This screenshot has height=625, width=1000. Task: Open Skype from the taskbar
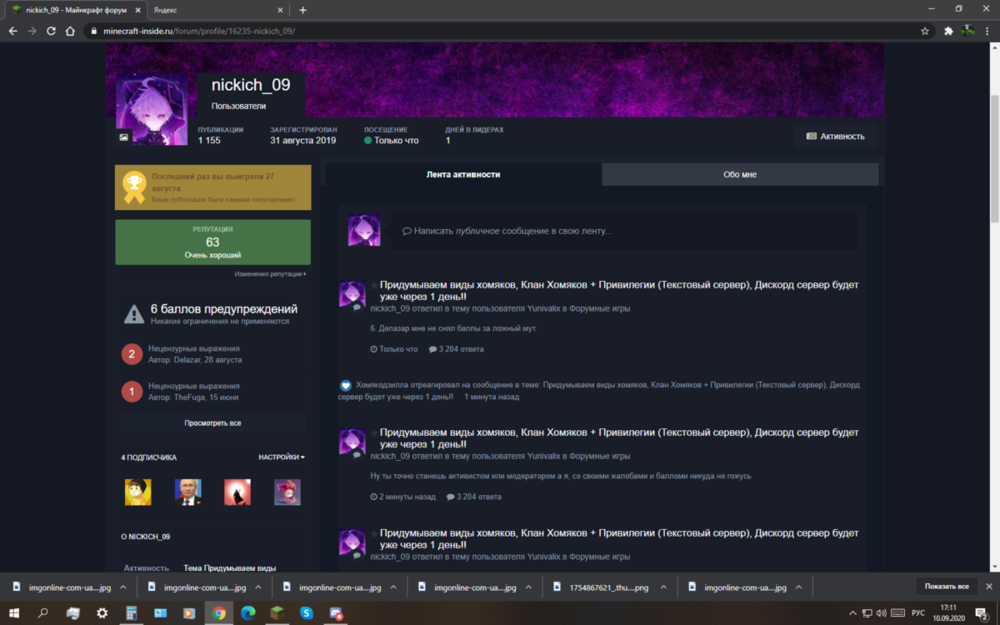pos(307,613)
